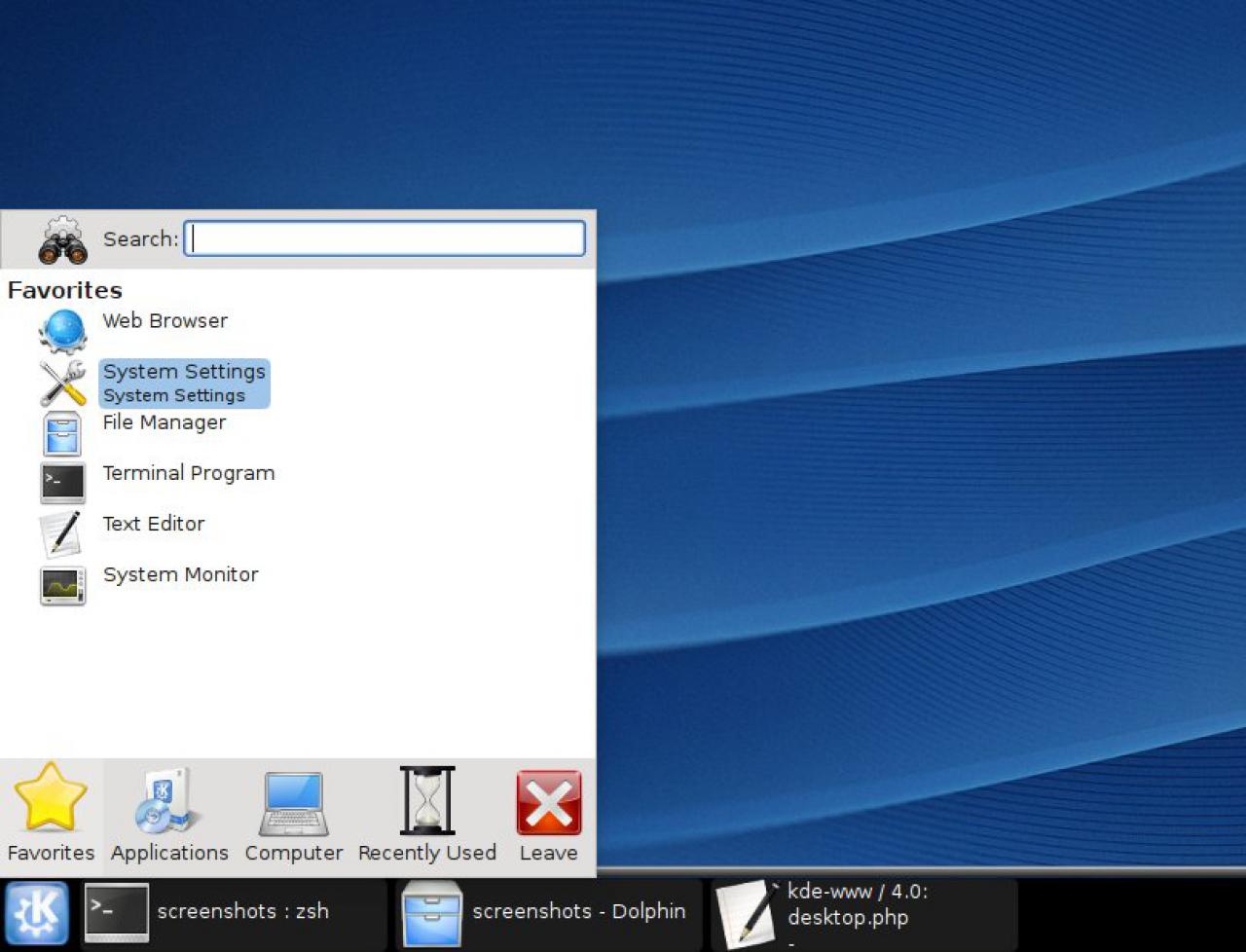Activate screenshots - Dolphin taskbar entry

coord(549,913)
